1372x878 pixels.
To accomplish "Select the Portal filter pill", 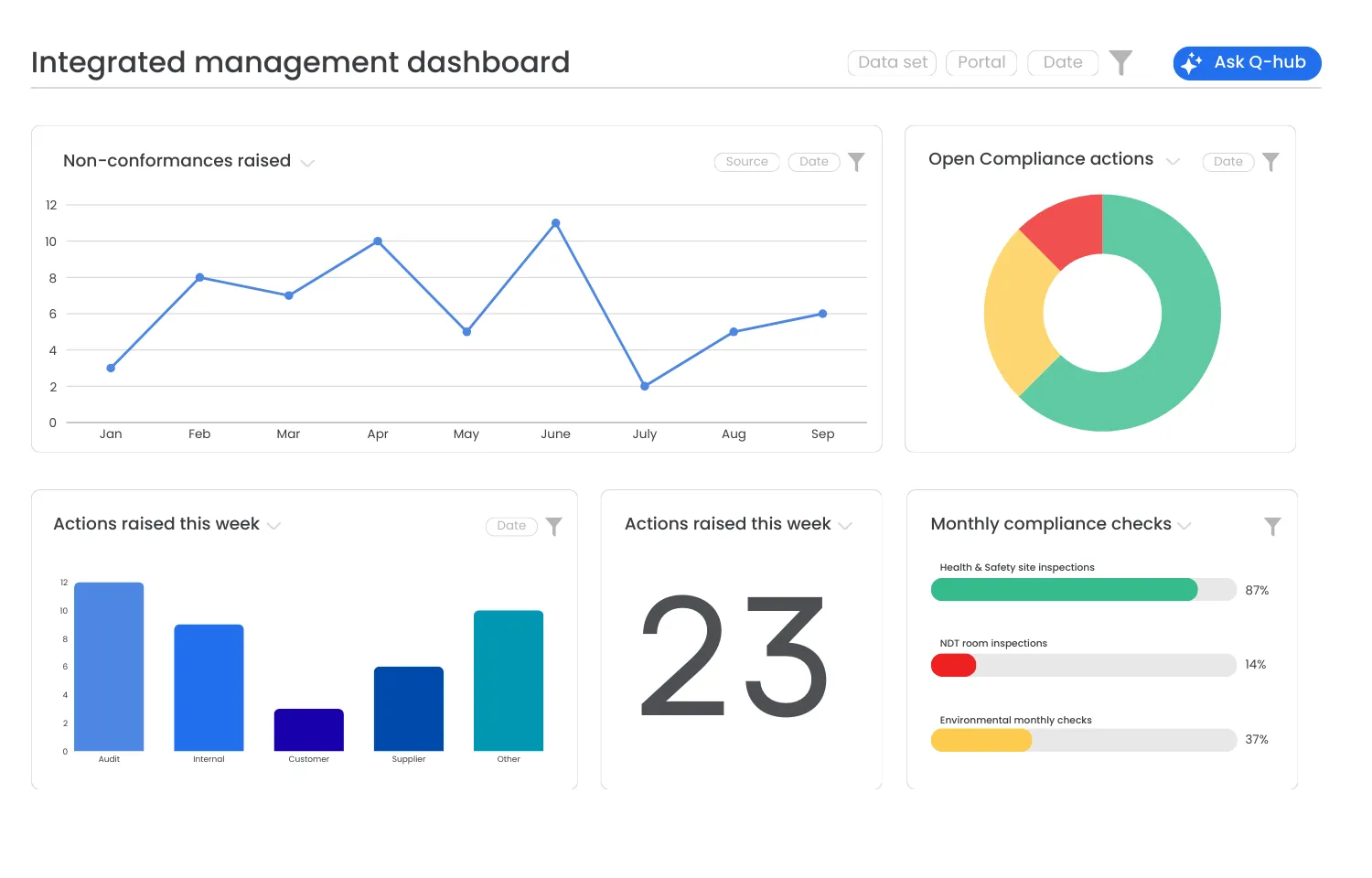I will [x=981, y=63].
